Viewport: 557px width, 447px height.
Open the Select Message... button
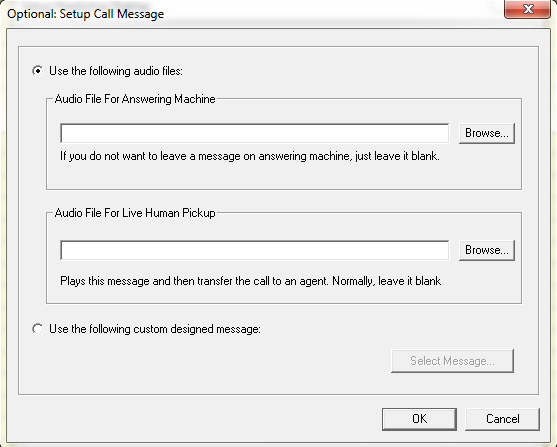point(452,361)
